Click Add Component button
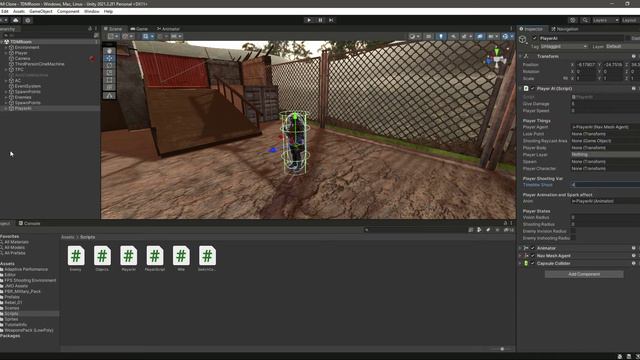 [x=584, y=274]
